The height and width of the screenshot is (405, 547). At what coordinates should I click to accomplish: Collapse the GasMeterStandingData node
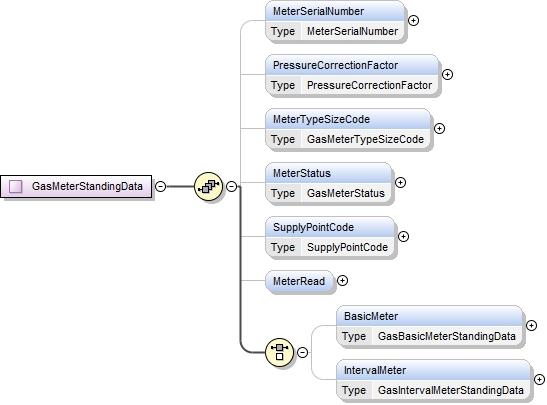coord(160,186)
